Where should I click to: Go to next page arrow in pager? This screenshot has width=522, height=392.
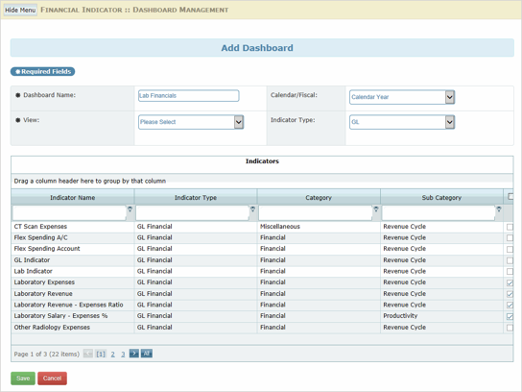tap(134, 353)
